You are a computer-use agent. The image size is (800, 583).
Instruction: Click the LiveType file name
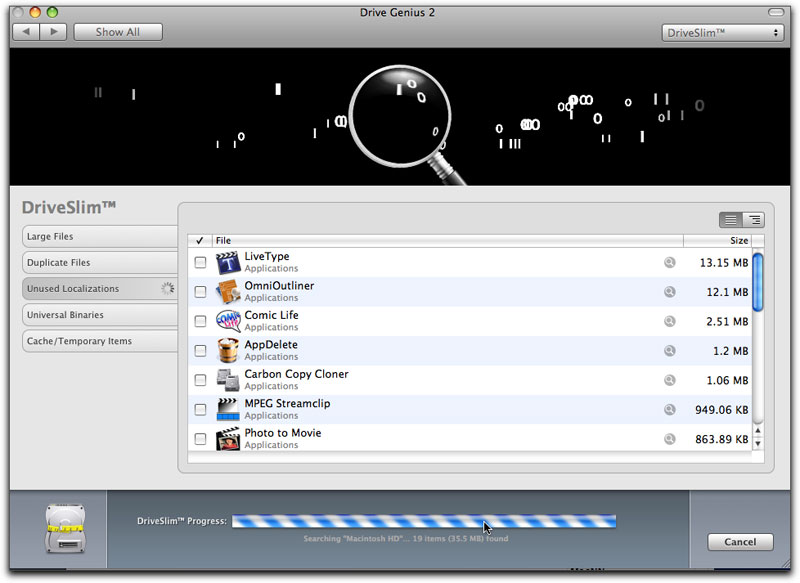point(267,257)
